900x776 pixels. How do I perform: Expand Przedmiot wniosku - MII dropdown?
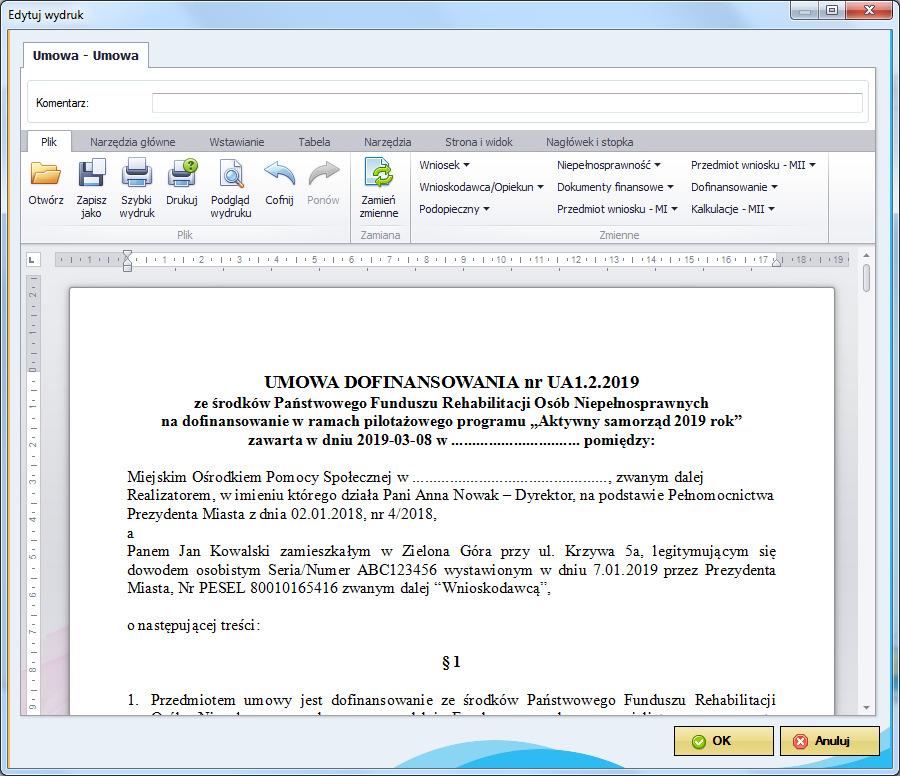[x=753, y=165]
